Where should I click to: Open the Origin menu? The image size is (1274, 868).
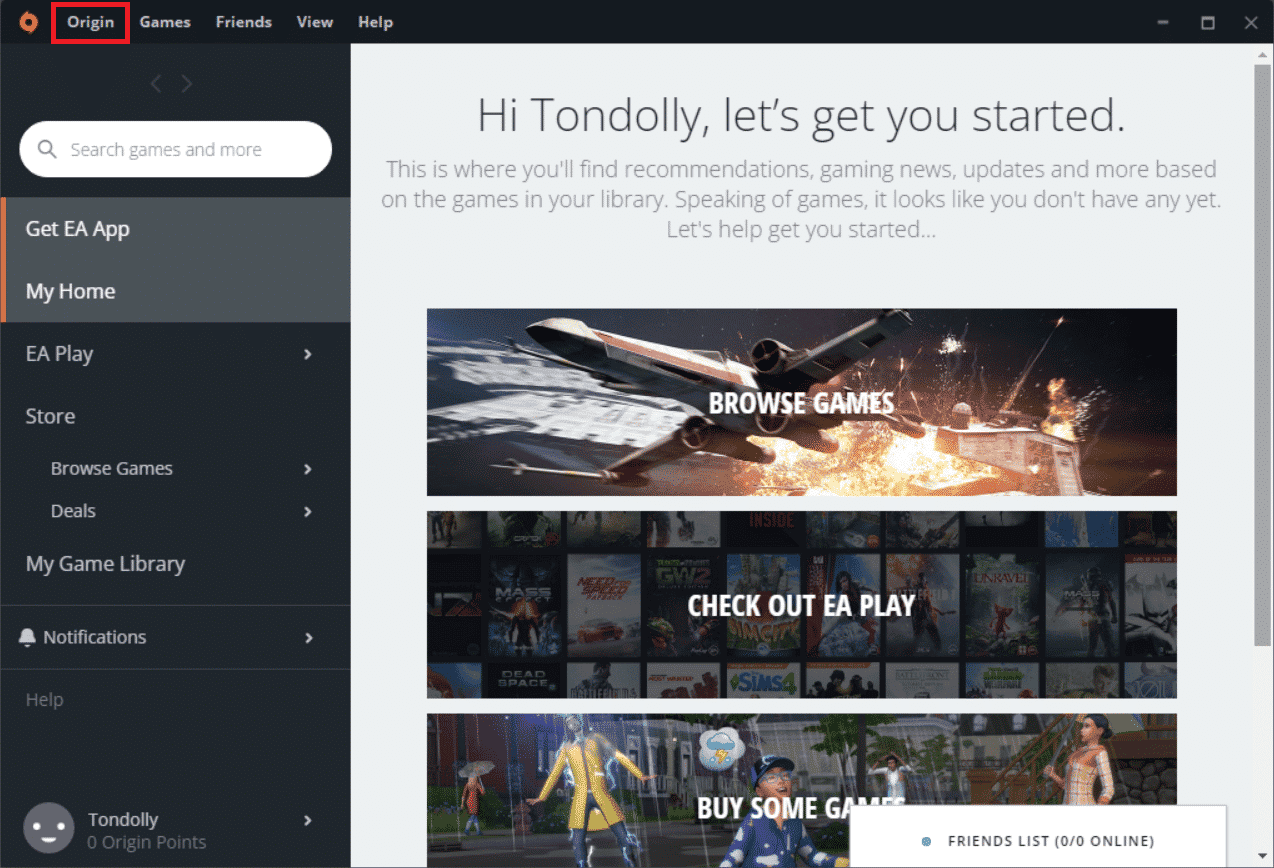(91, 22)
